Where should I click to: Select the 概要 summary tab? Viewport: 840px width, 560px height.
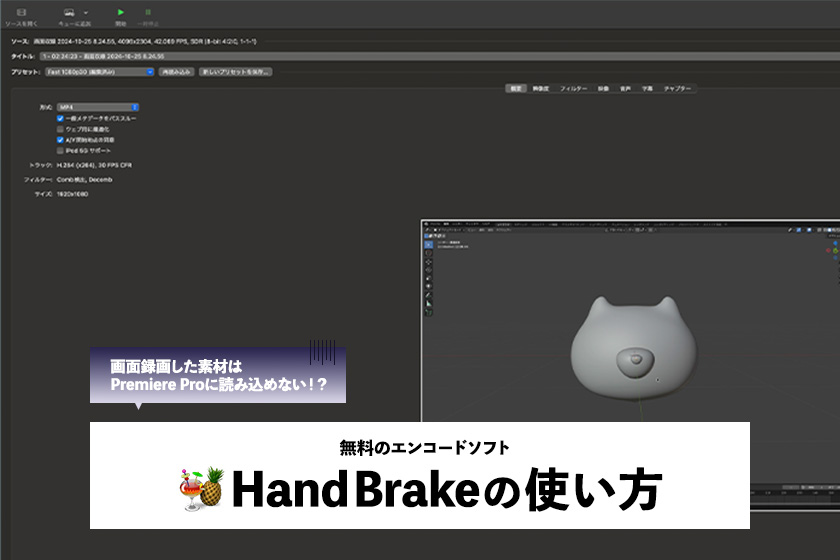pyautogui.click(x=516, y=88)
